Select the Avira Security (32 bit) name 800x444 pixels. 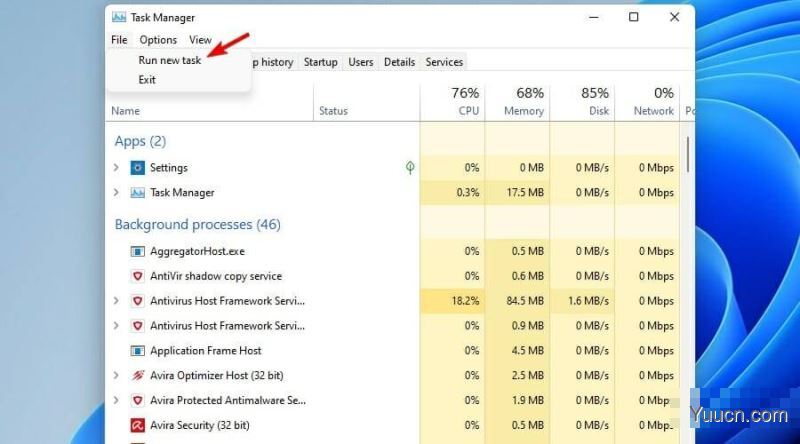click(x=199, y=425)
